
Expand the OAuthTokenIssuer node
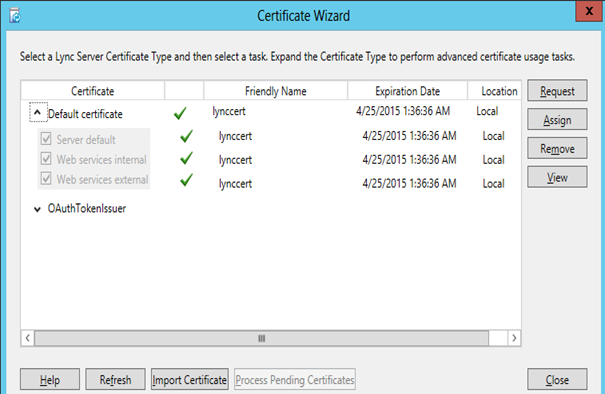click(37, 210)
